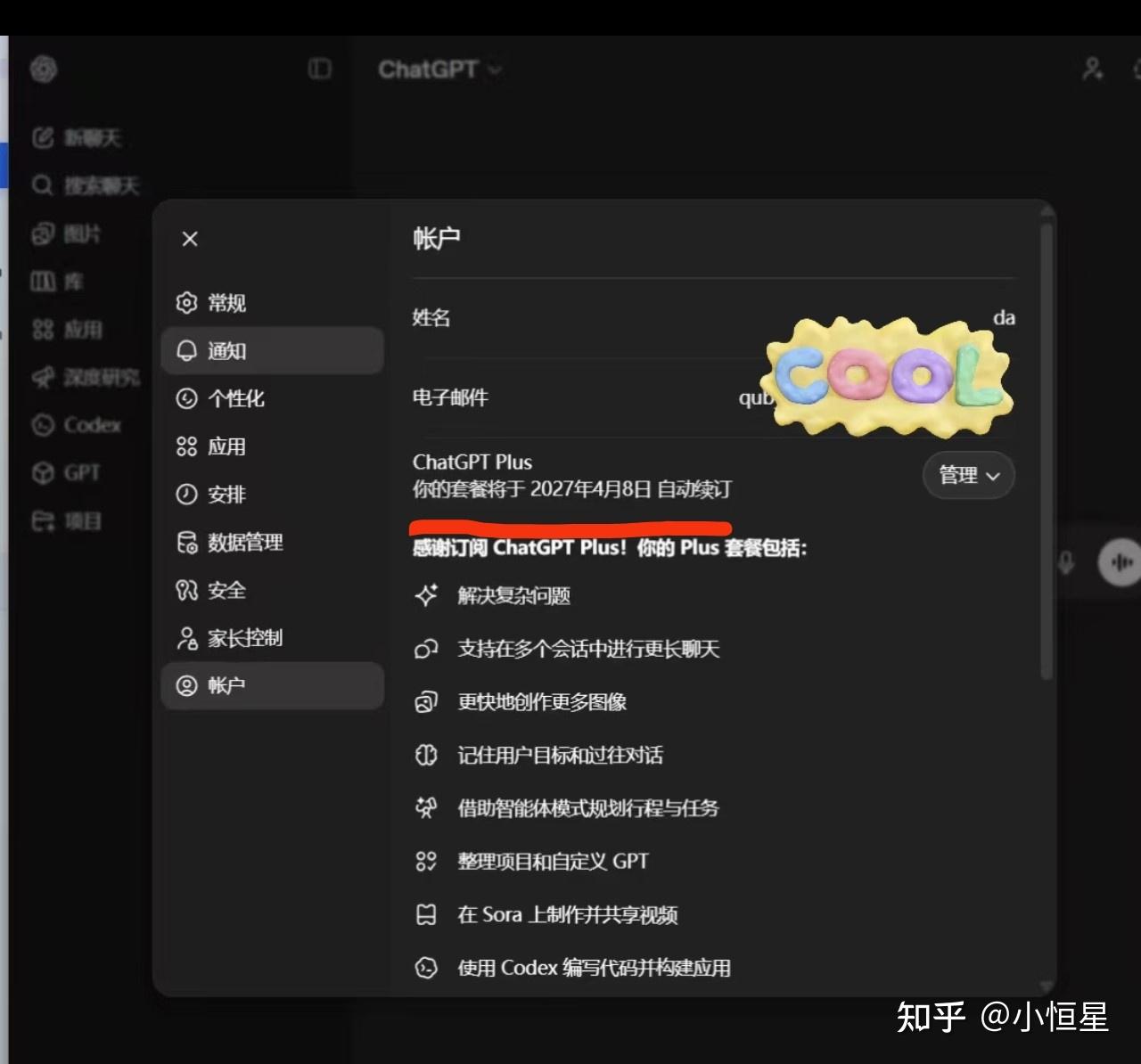Click the ChatGPT Plus plan name
The width and height of the screenshot is (1141, 1064).
472,462
